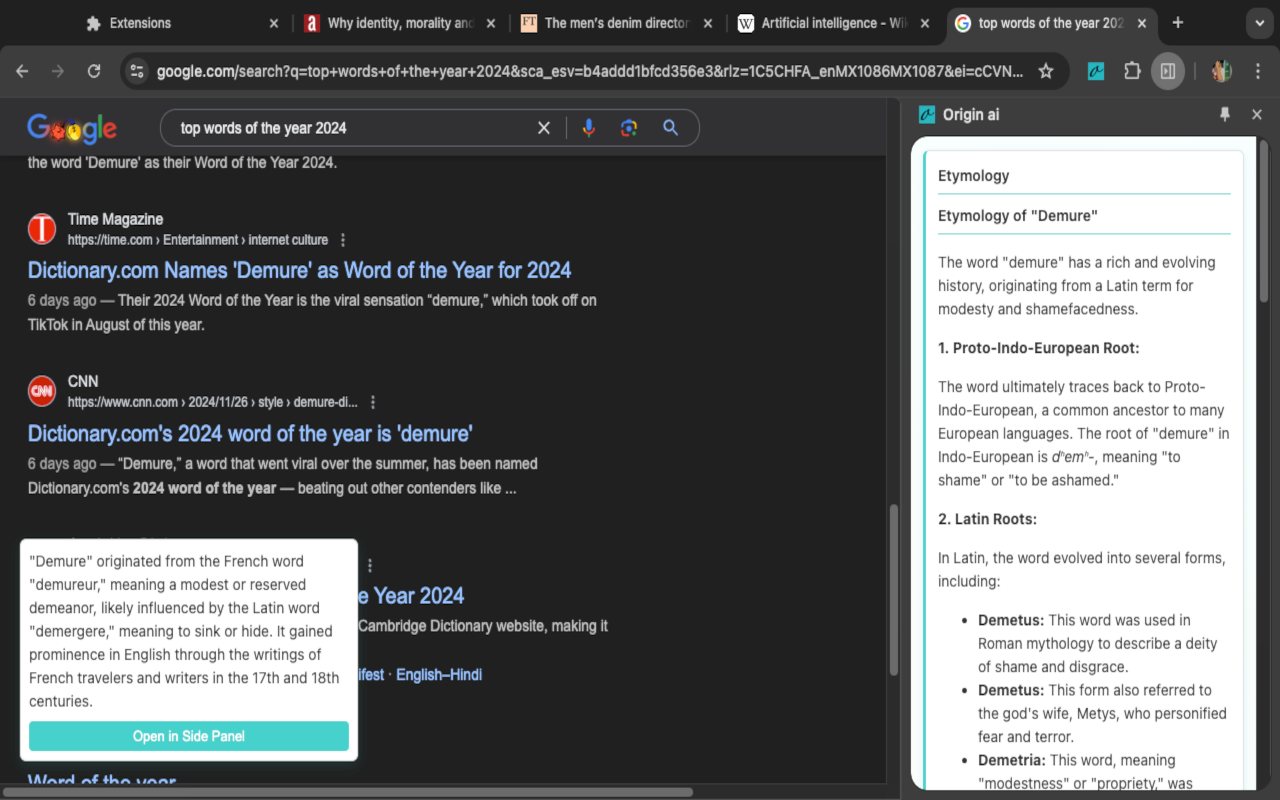The width and height of the screenshot is (1280, 800).
Task: Open the English–Hindi sitelink
Action: [439, 675]
